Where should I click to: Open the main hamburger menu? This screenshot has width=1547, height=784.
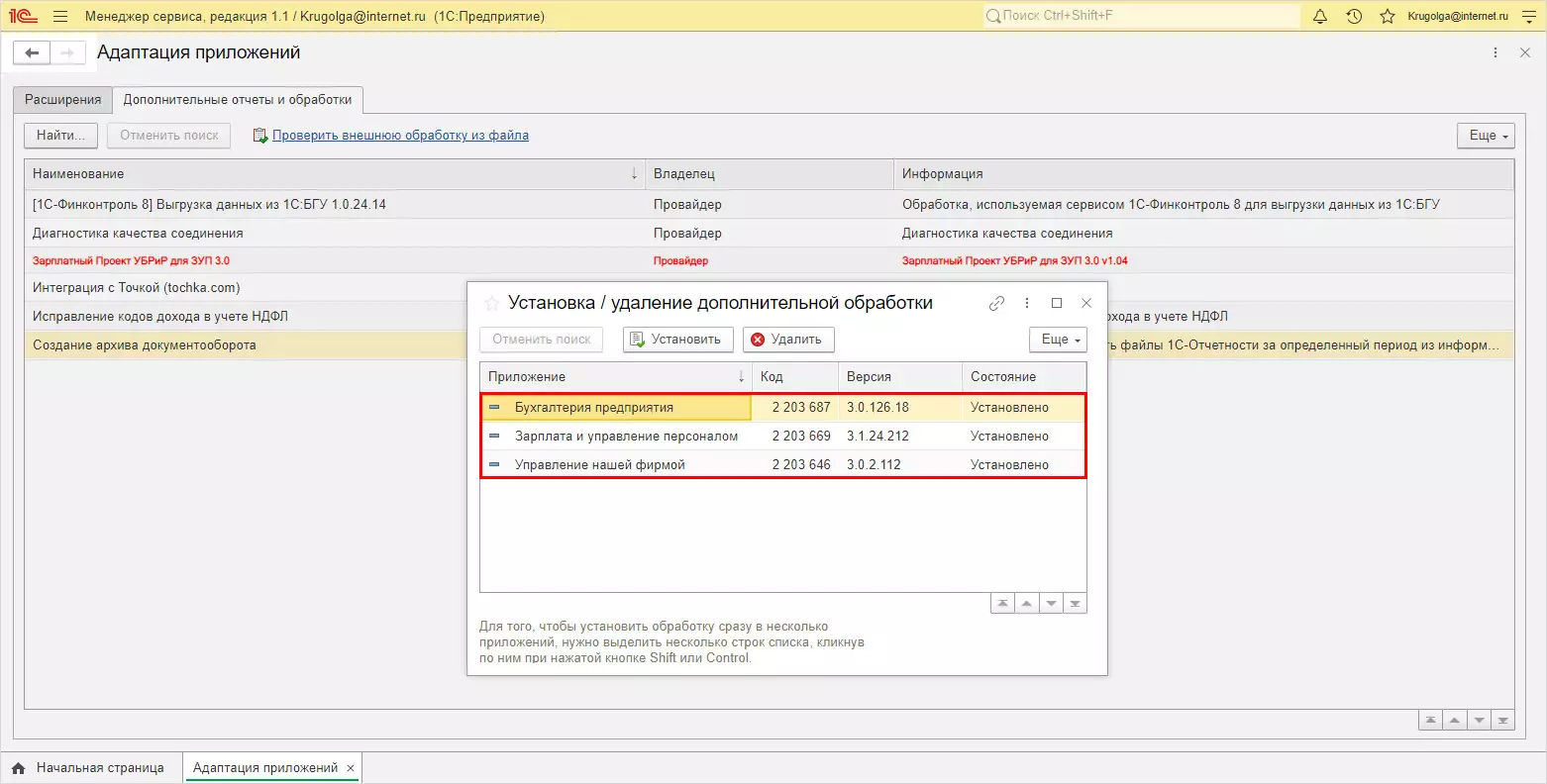pos(60,16)
